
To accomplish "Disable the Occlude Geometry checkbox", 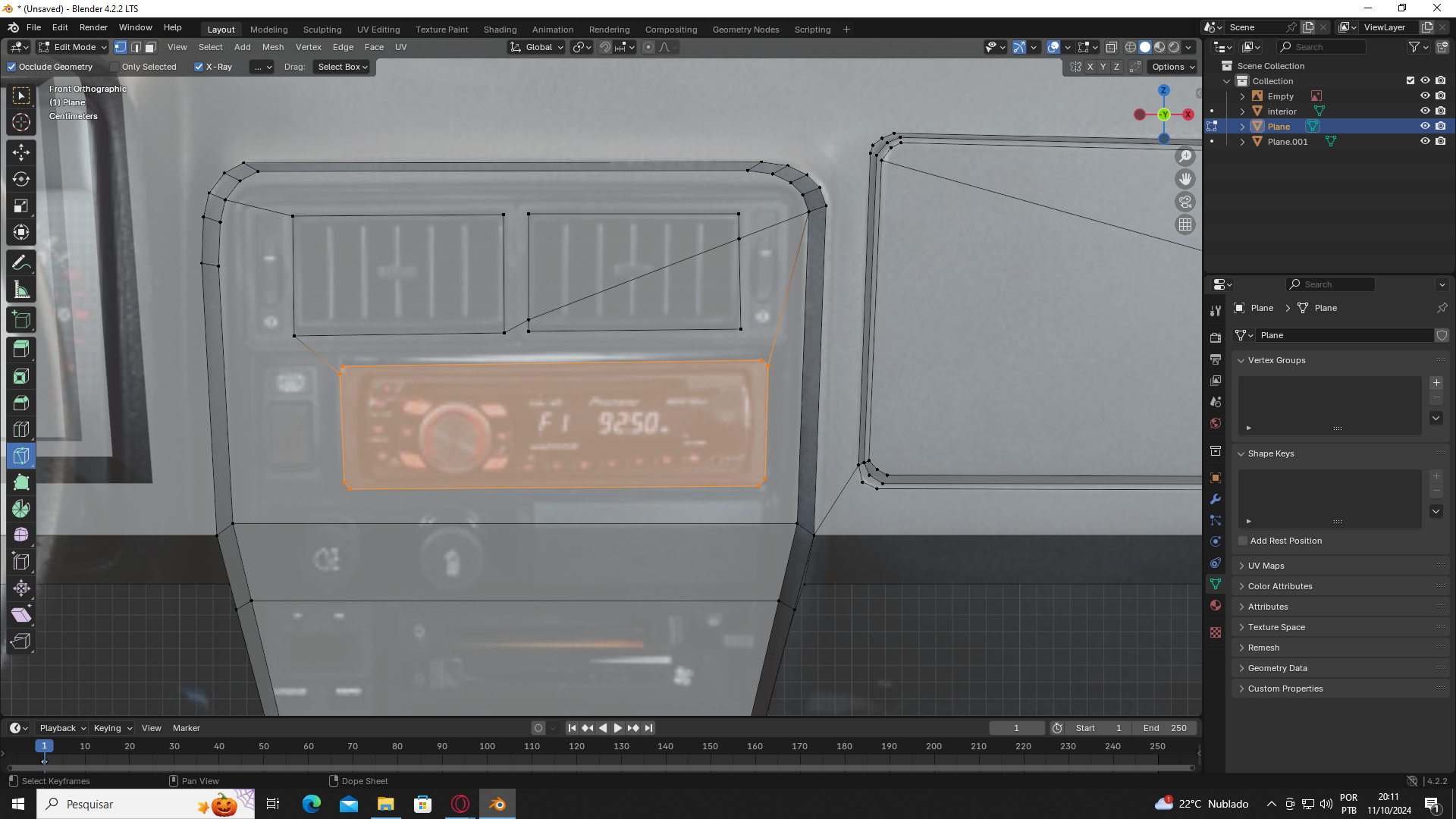I will pos(12,67).
